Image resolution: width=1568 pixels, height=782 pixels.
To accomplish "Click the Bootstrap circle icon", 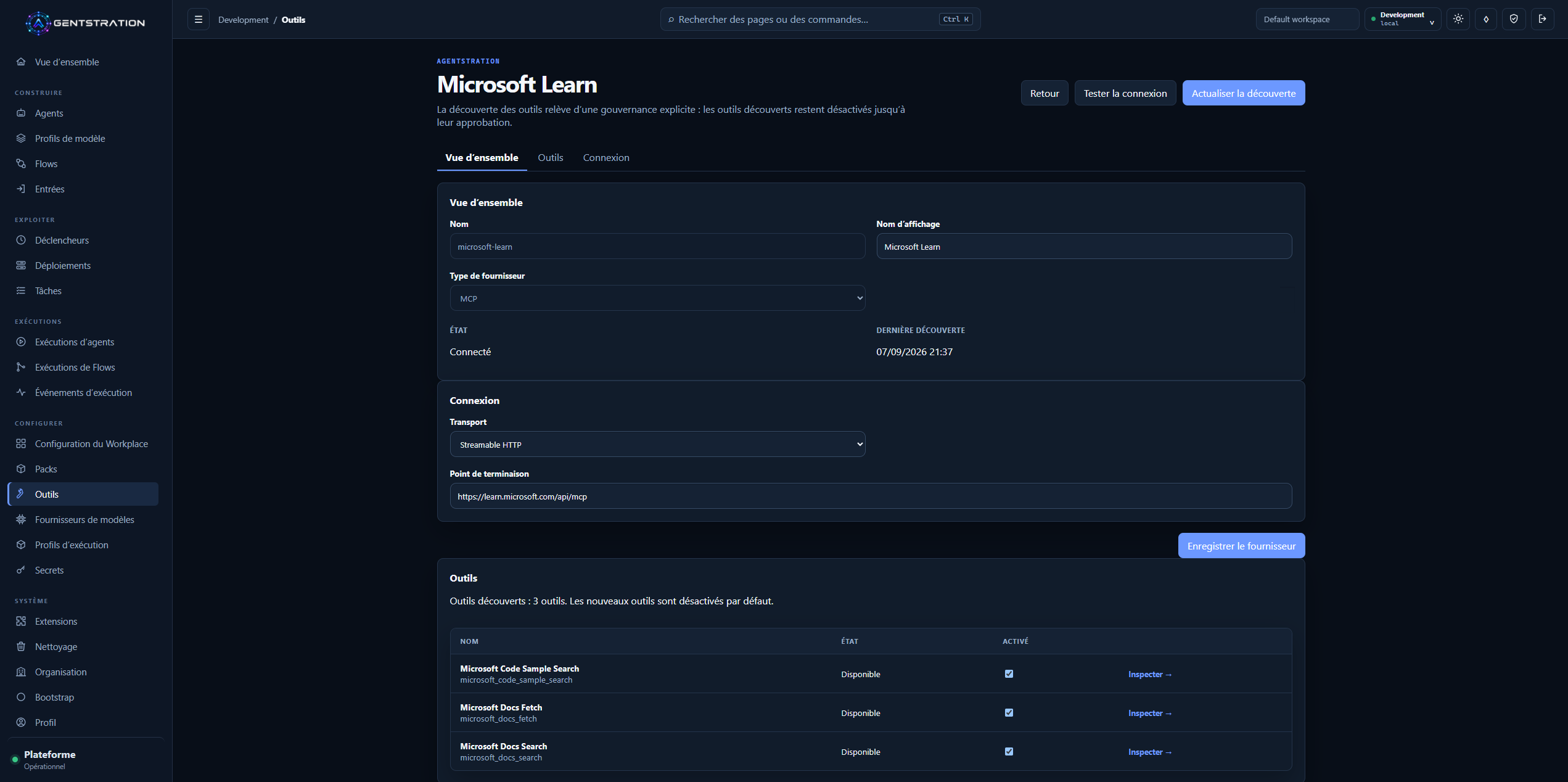I will click(21, 697).
